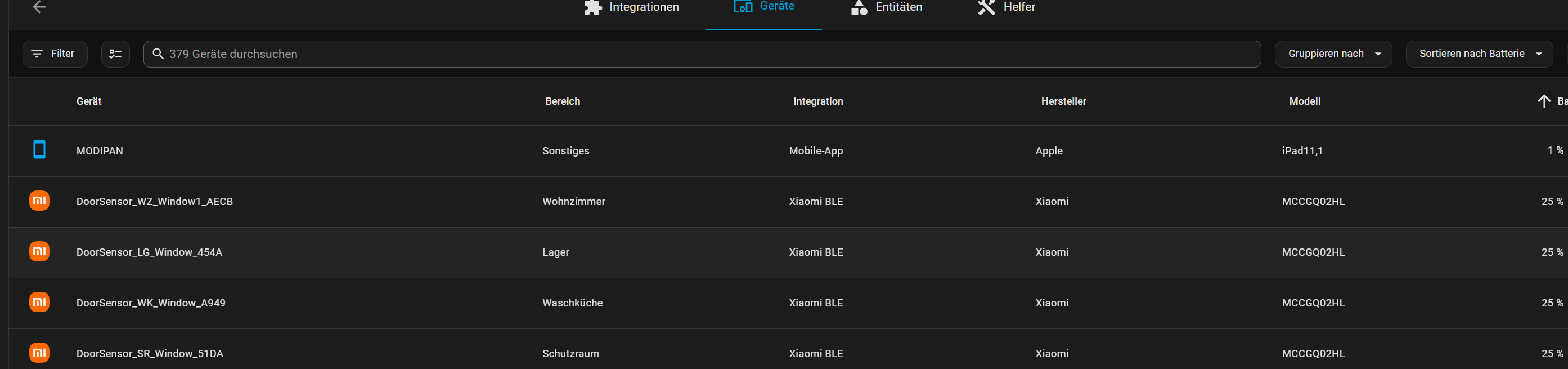Click the MODIPAN tablet device icon
The image size is (1568, 369).
(x=39, y=149)
